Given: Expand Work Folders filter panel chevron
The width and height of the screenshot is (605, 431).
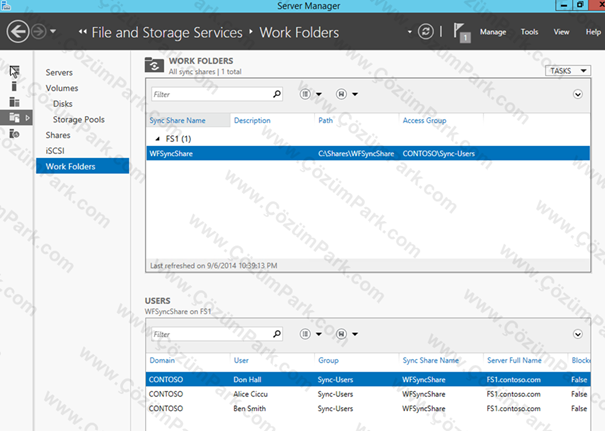Looking at the screenshot, I should coord(577,95).
